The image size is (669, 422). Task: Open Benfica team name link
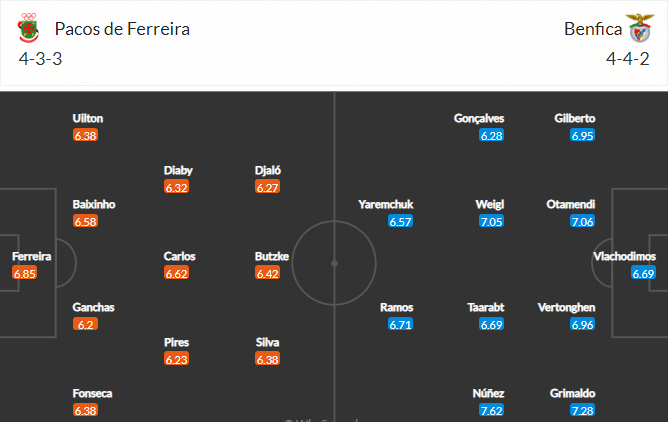593,29
